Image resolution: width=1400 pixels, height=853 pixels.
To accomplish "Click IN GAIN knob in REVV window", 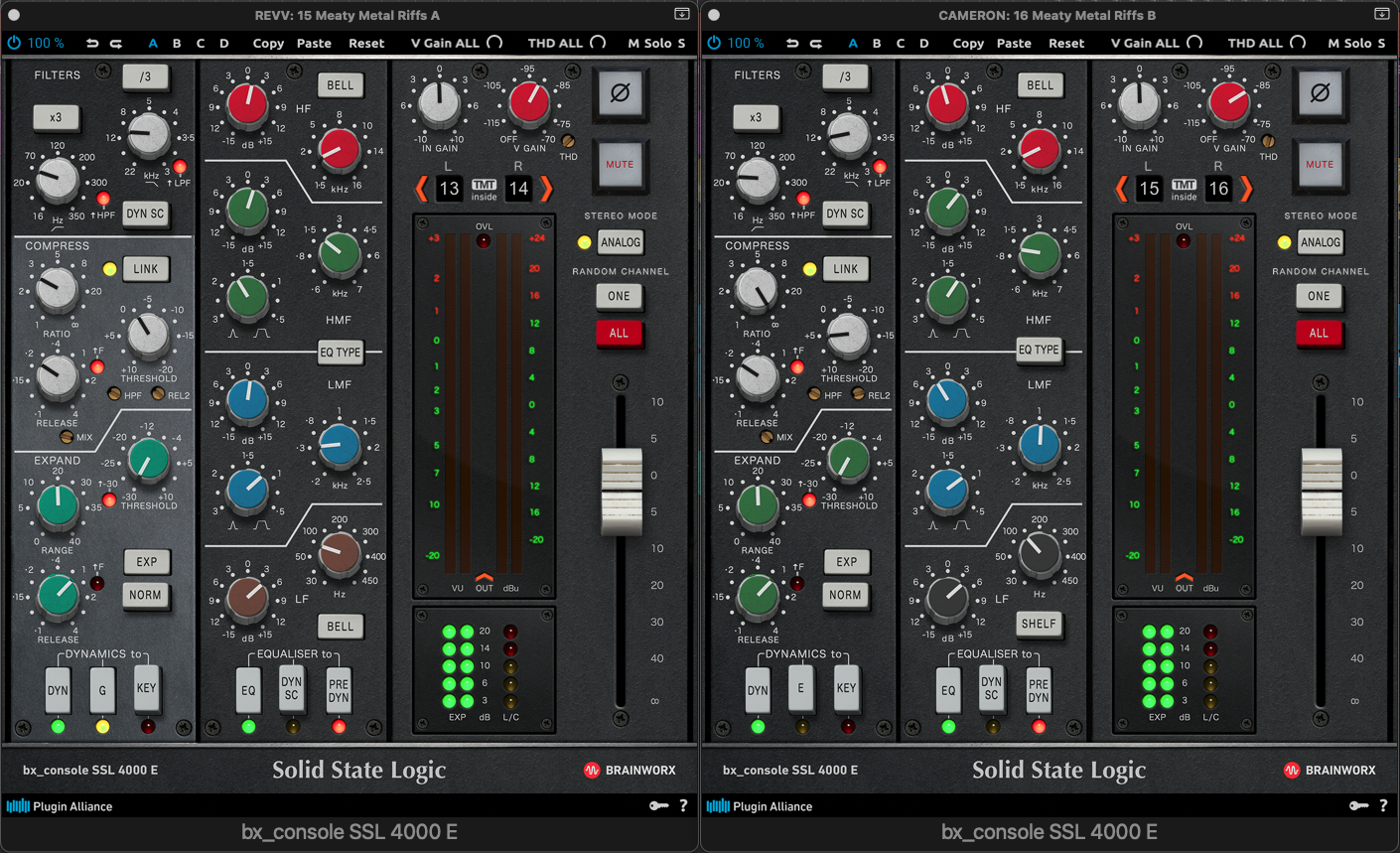I will 440,103.
